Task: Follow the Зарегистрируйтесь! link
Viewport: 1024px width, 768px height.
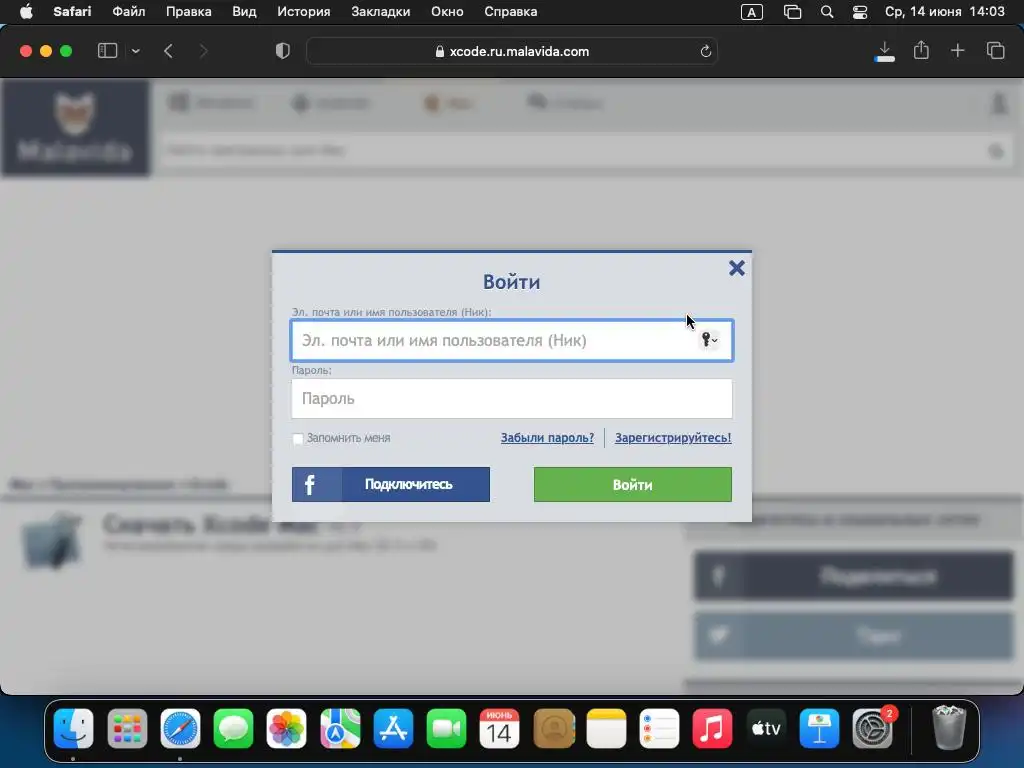Action: pyautogui.click(x=673, y=438)
